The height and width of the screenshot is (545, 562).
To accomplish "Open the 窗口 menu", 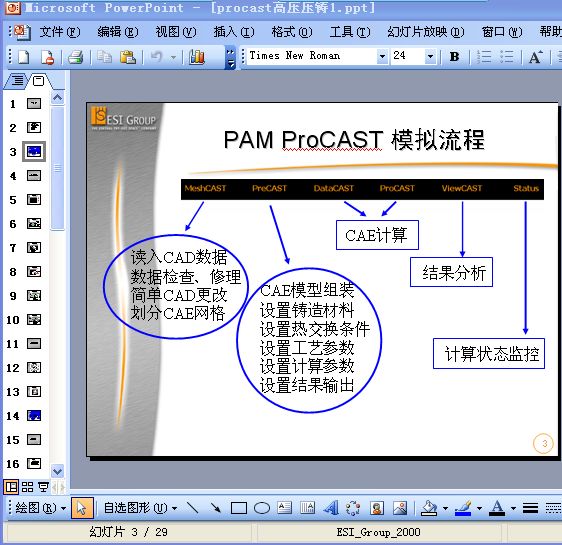I will click(x=502, y=32).
